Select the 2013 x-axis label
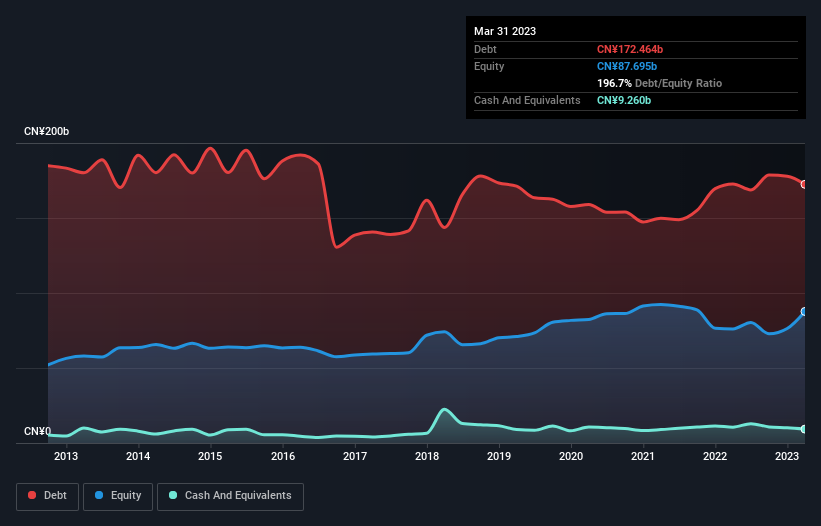This screenshot has height=526, width=821. (66, 456)
